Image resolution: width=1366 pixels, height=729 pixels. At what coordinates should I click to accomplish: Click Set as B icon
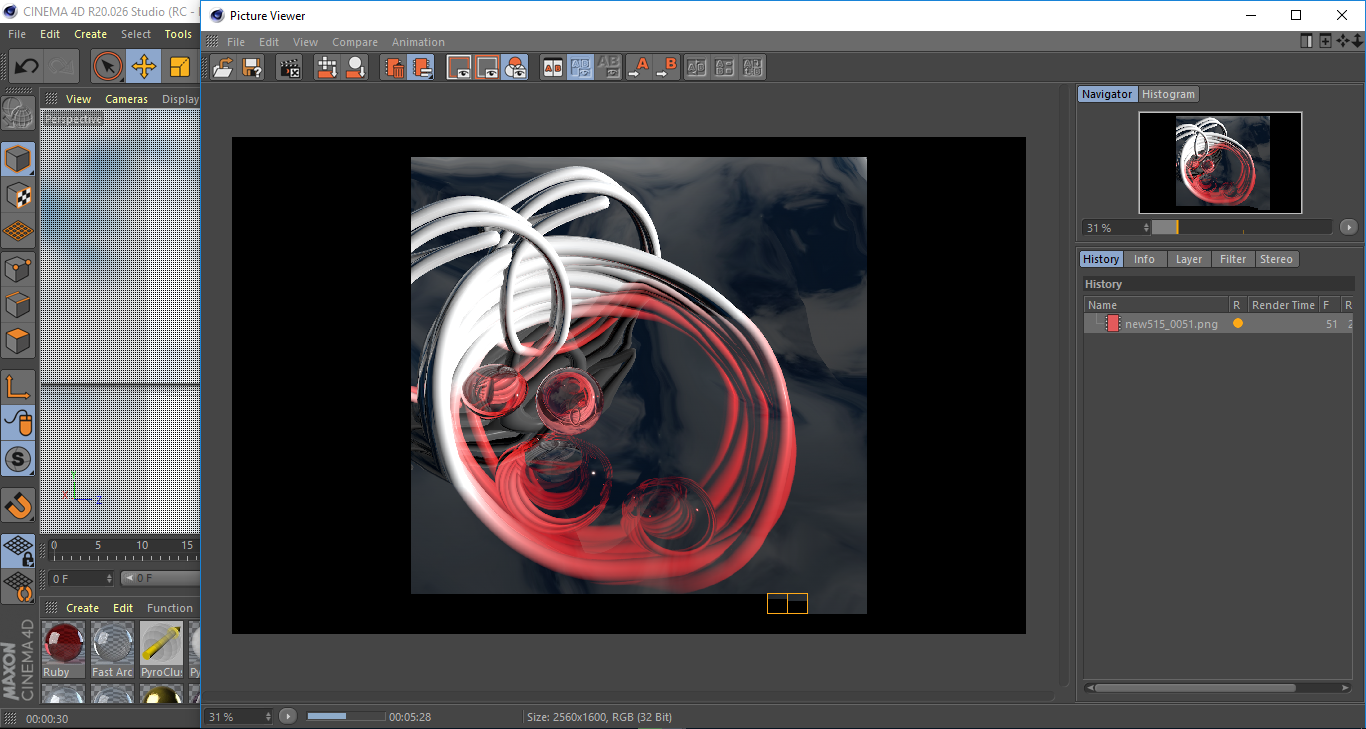point(666,68)
